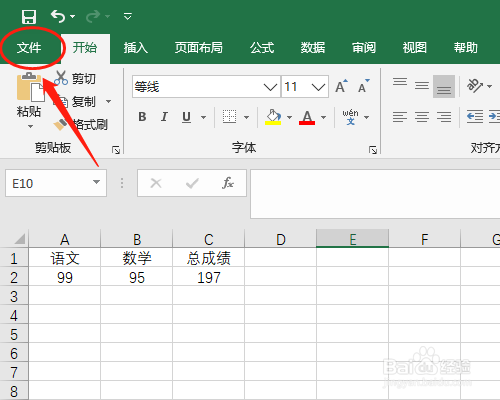500x400 pixels.
Task: Click the text orientation icon
Action: coord(475,86)
